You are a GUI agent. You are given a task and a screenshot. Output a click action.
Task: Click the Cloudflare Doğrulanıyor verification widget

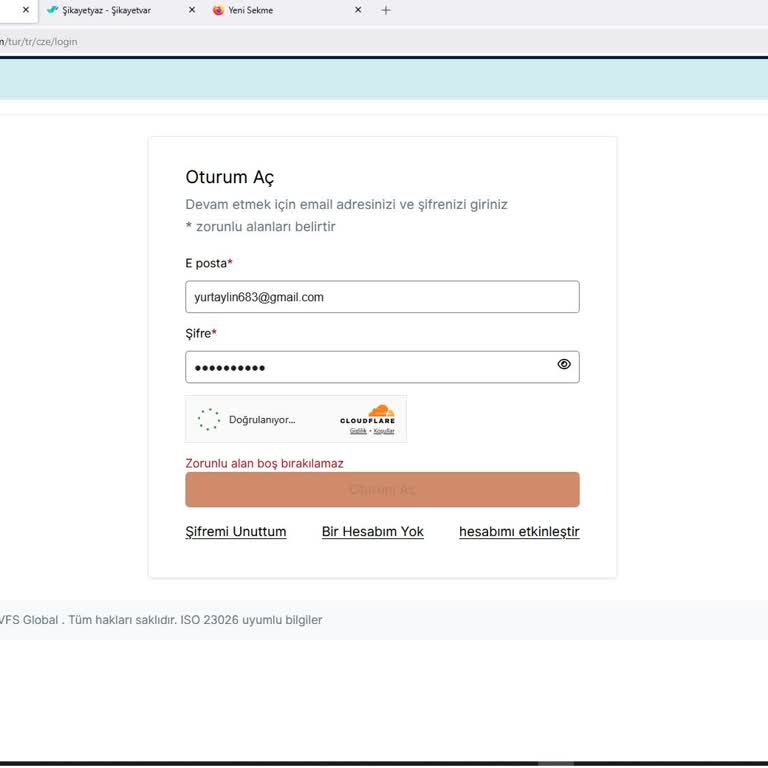point(296,419)
